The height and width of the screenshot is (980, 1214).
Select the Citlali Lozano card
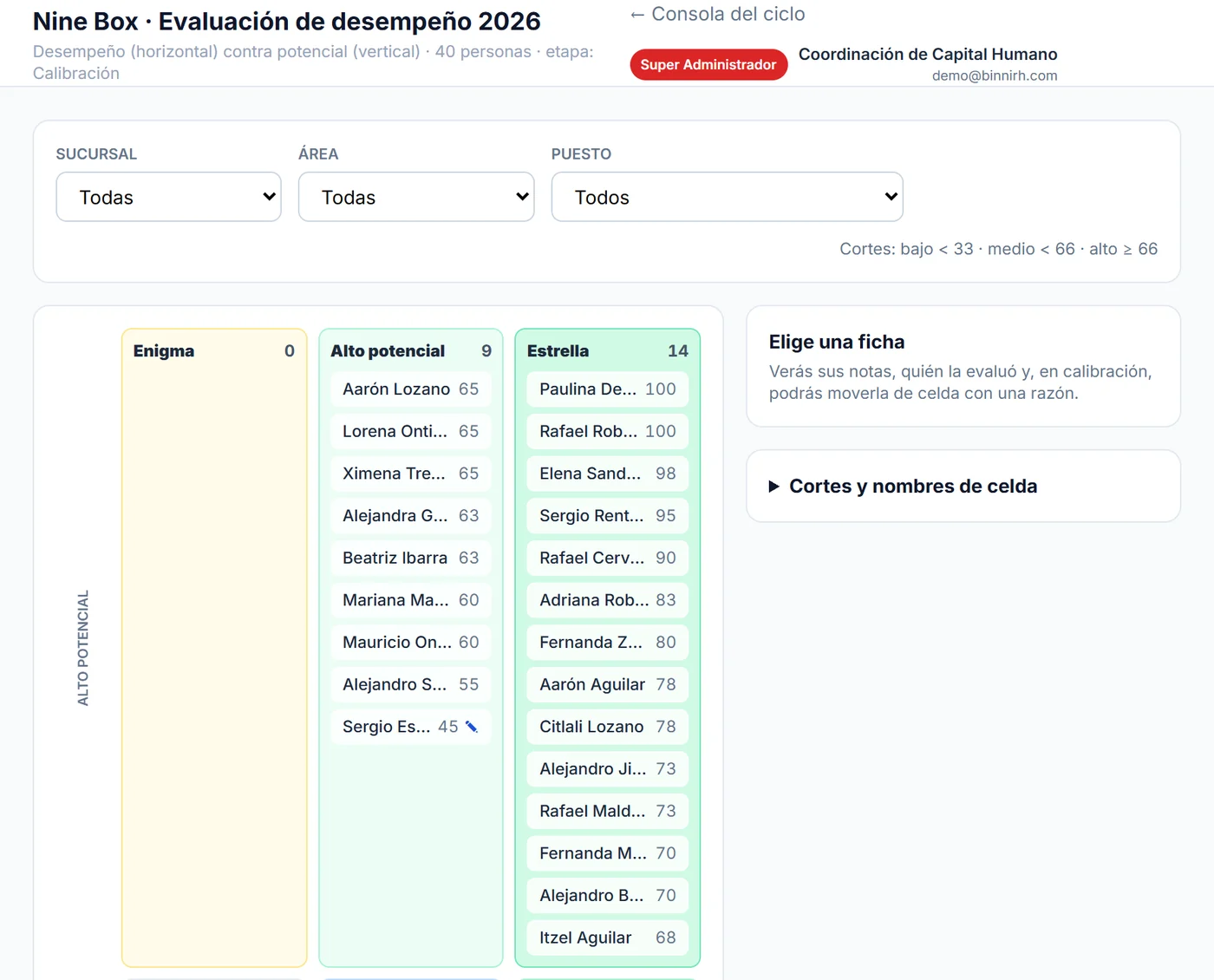[x=608, y=727]
